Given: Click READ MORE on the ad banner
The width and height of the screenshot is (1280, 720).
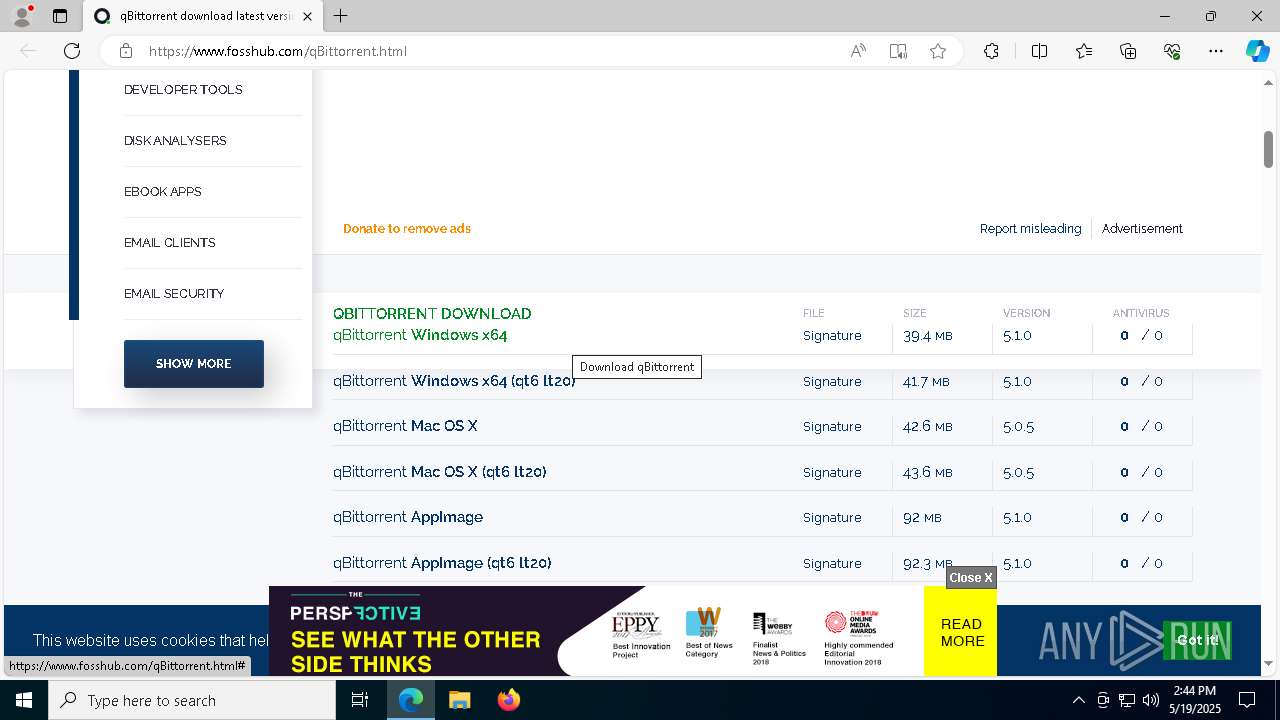Looking at the screenshot, I should (x=961, y=632).
